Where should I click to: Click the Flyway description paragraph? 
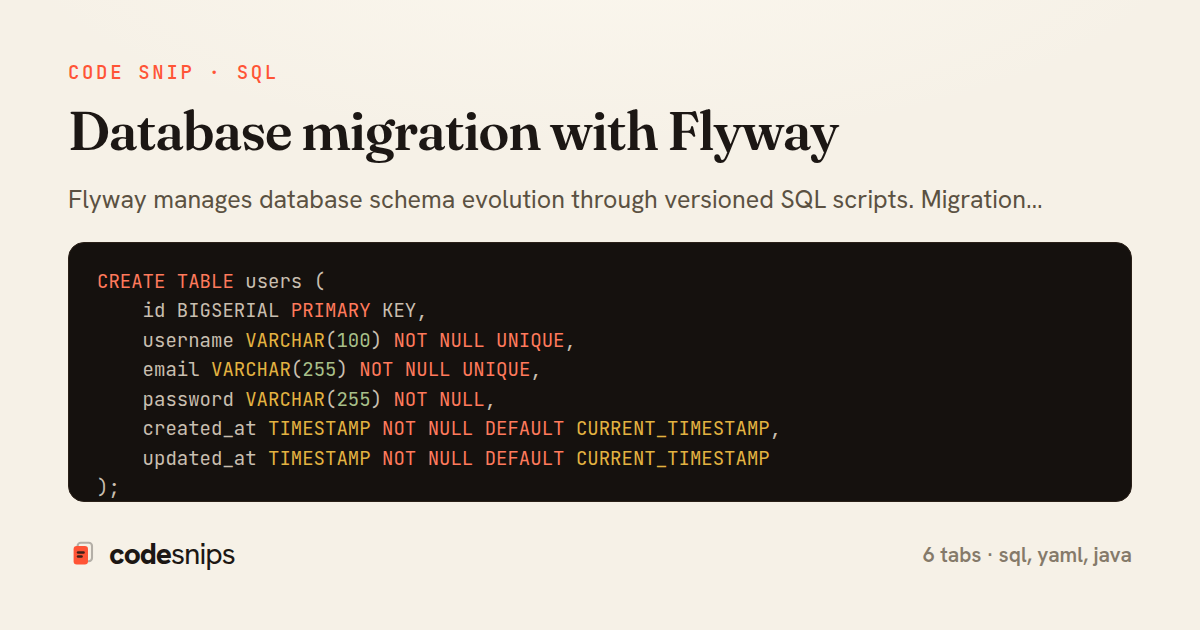point(555,200)
